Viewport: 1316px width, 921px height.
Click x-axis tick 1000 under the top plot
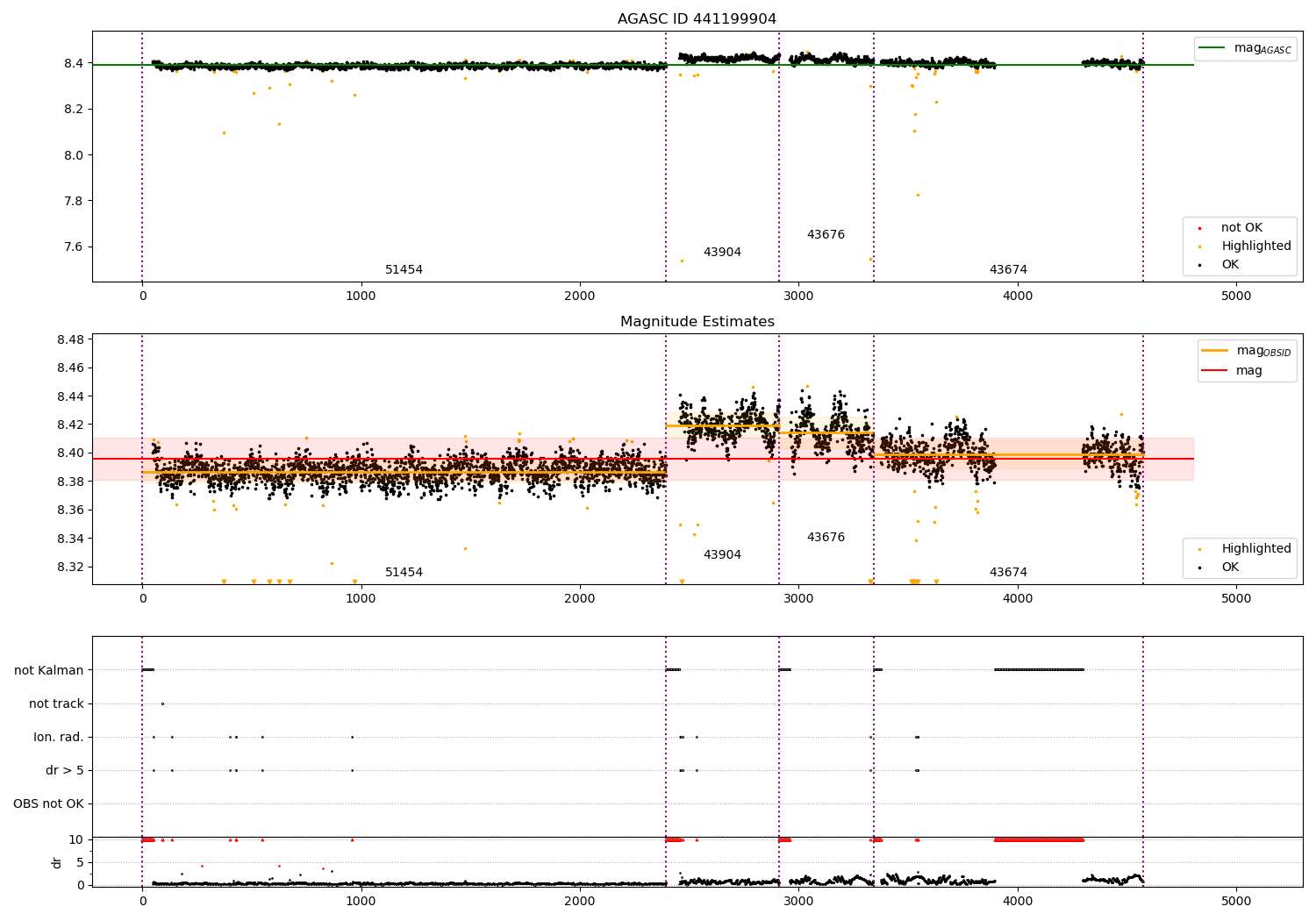[361, 296]
